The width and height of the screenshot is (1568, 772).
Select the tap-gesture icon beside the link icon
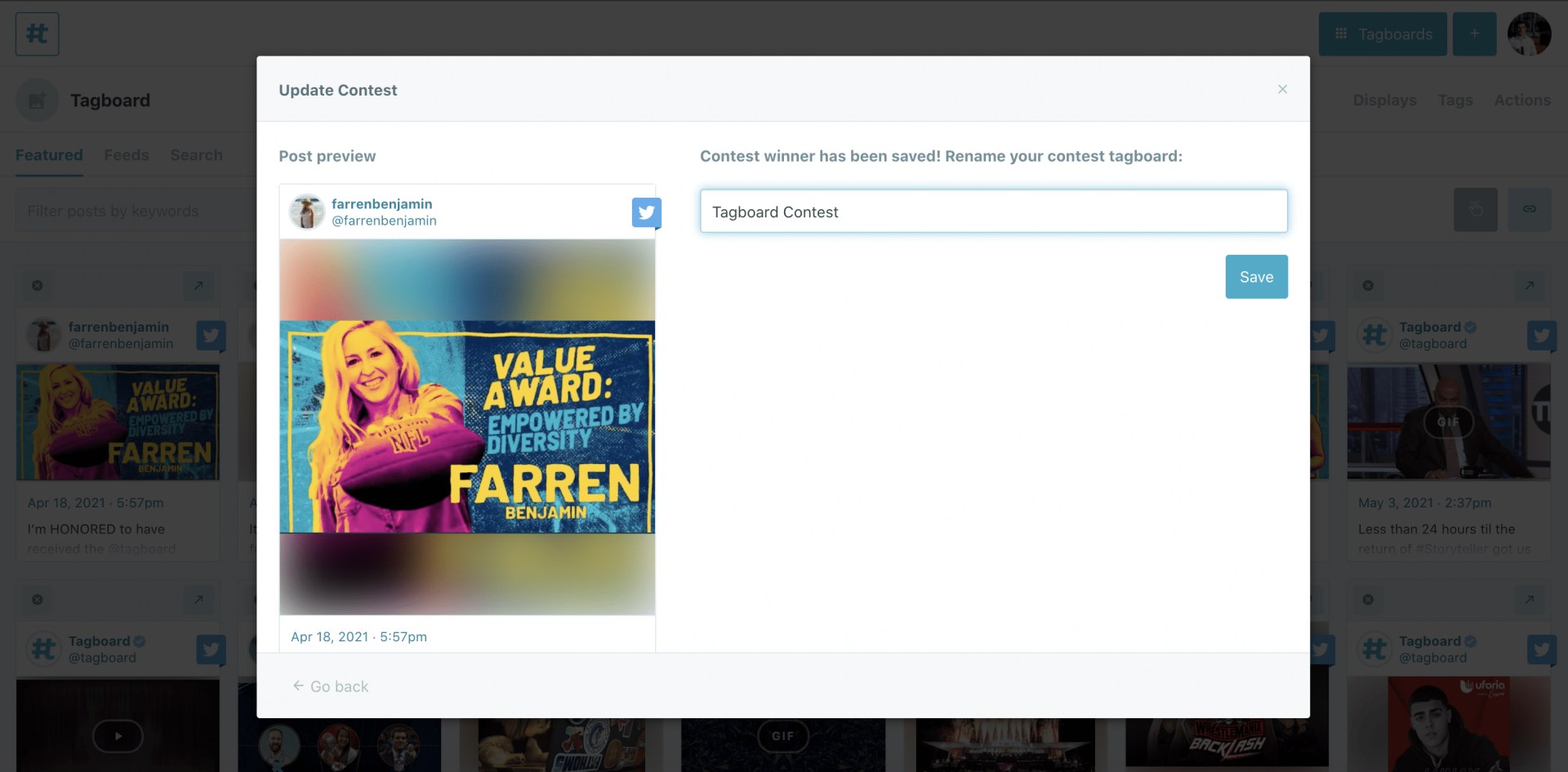pos(1476,209)
